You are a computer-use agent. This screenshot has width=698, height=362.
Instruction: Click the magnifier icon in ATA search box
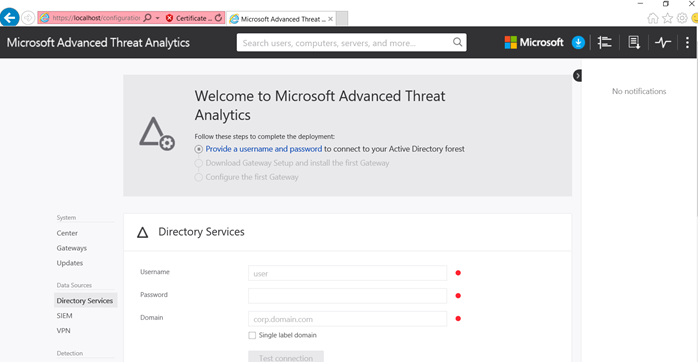click(x=457, y=42)
